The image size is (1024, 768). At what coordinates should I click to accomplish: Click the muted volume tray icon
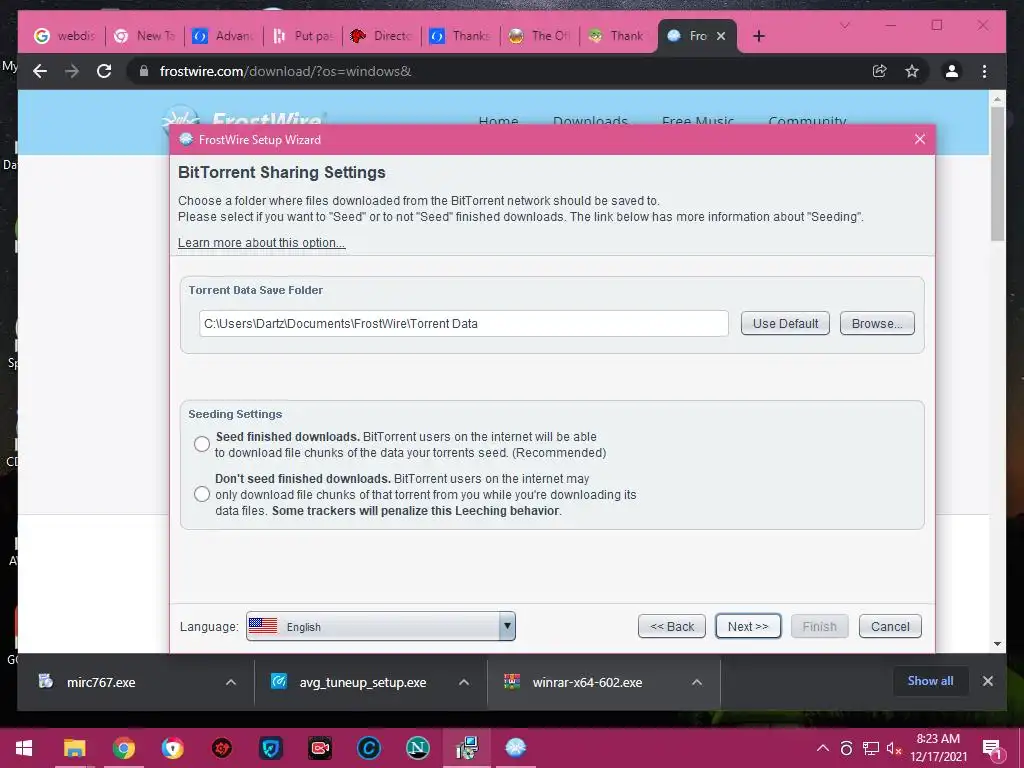tap(894, 748)
